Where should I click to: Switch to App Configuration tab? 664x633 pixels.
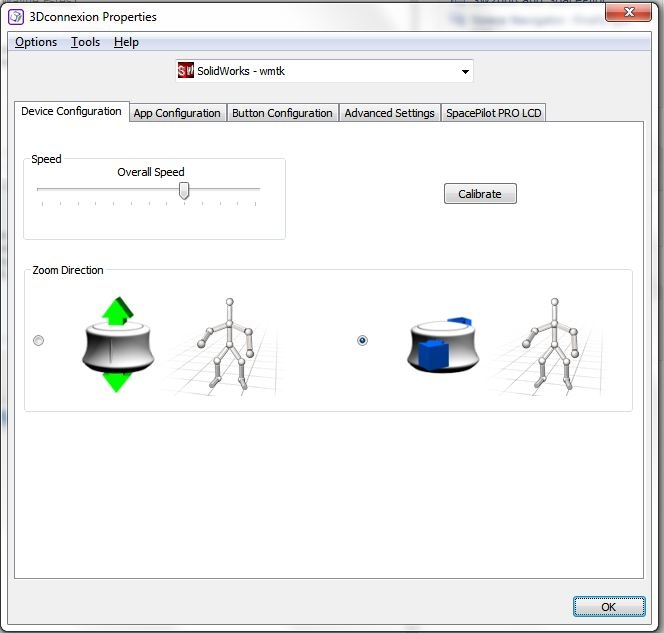click(177, 113)
